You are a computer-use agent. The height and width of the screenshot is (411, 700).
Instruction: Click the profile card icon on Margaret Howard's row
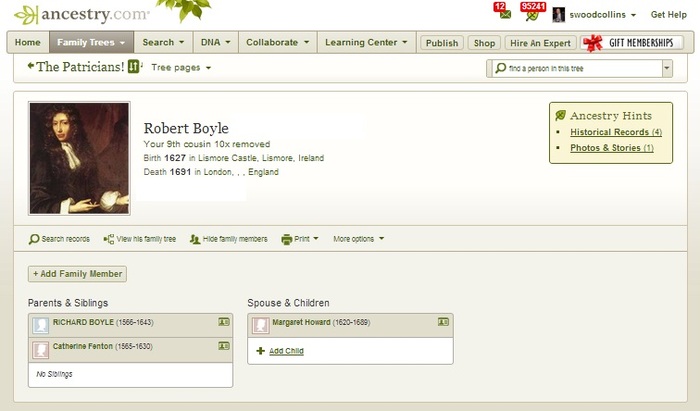point(443,322)
